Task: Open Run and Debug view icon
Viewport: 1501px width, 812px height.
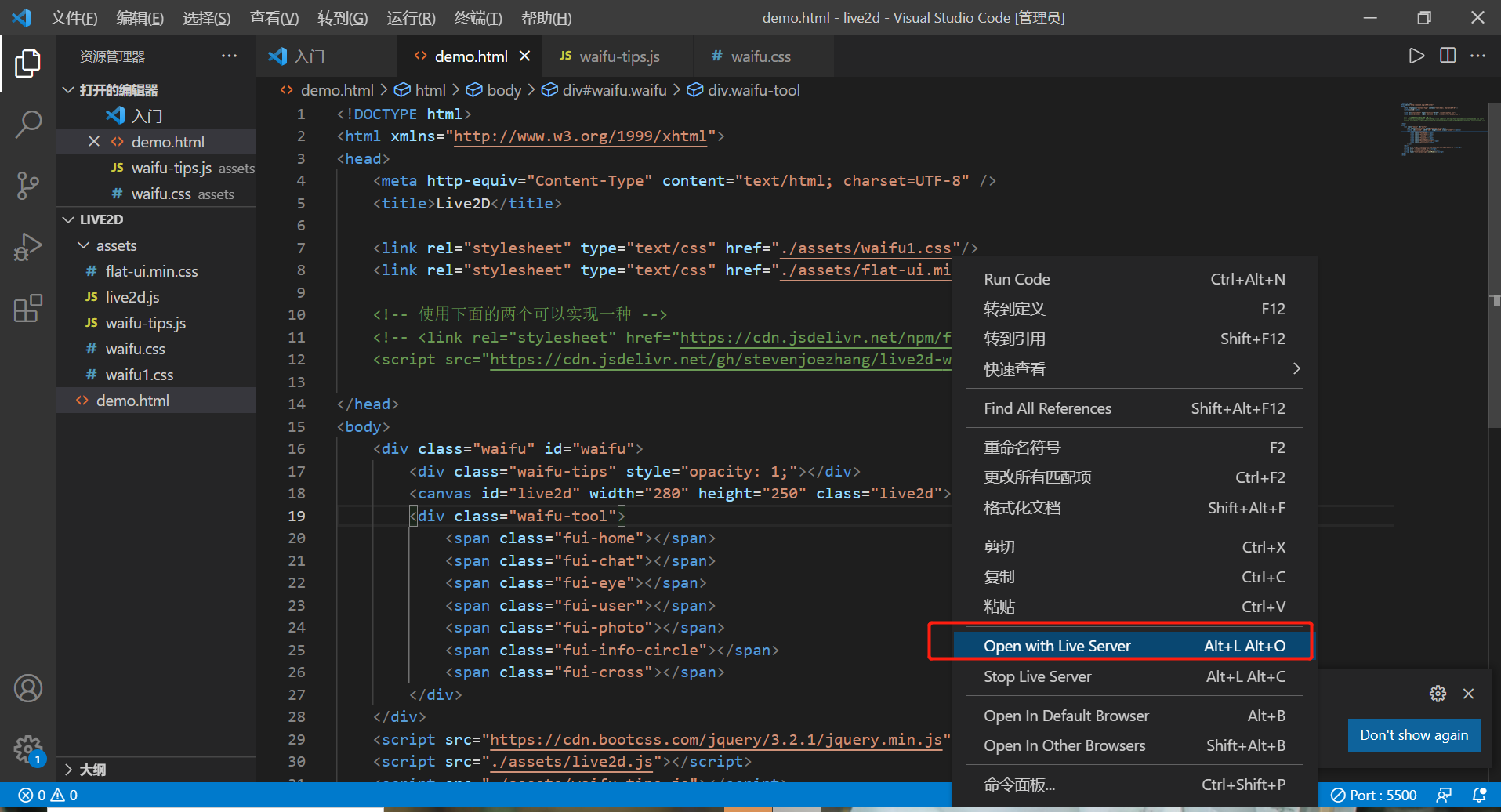Action: coord(28,247)
